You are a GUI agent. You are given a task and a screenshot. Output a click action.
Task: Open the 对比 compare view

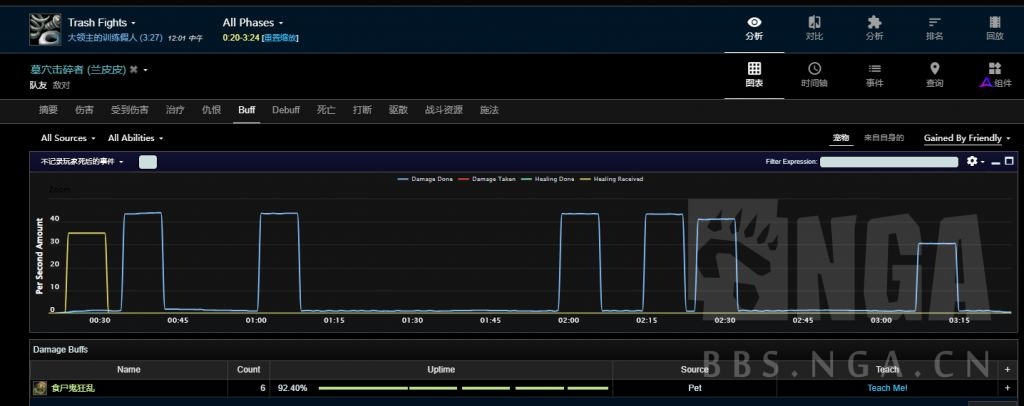[814, 27]
